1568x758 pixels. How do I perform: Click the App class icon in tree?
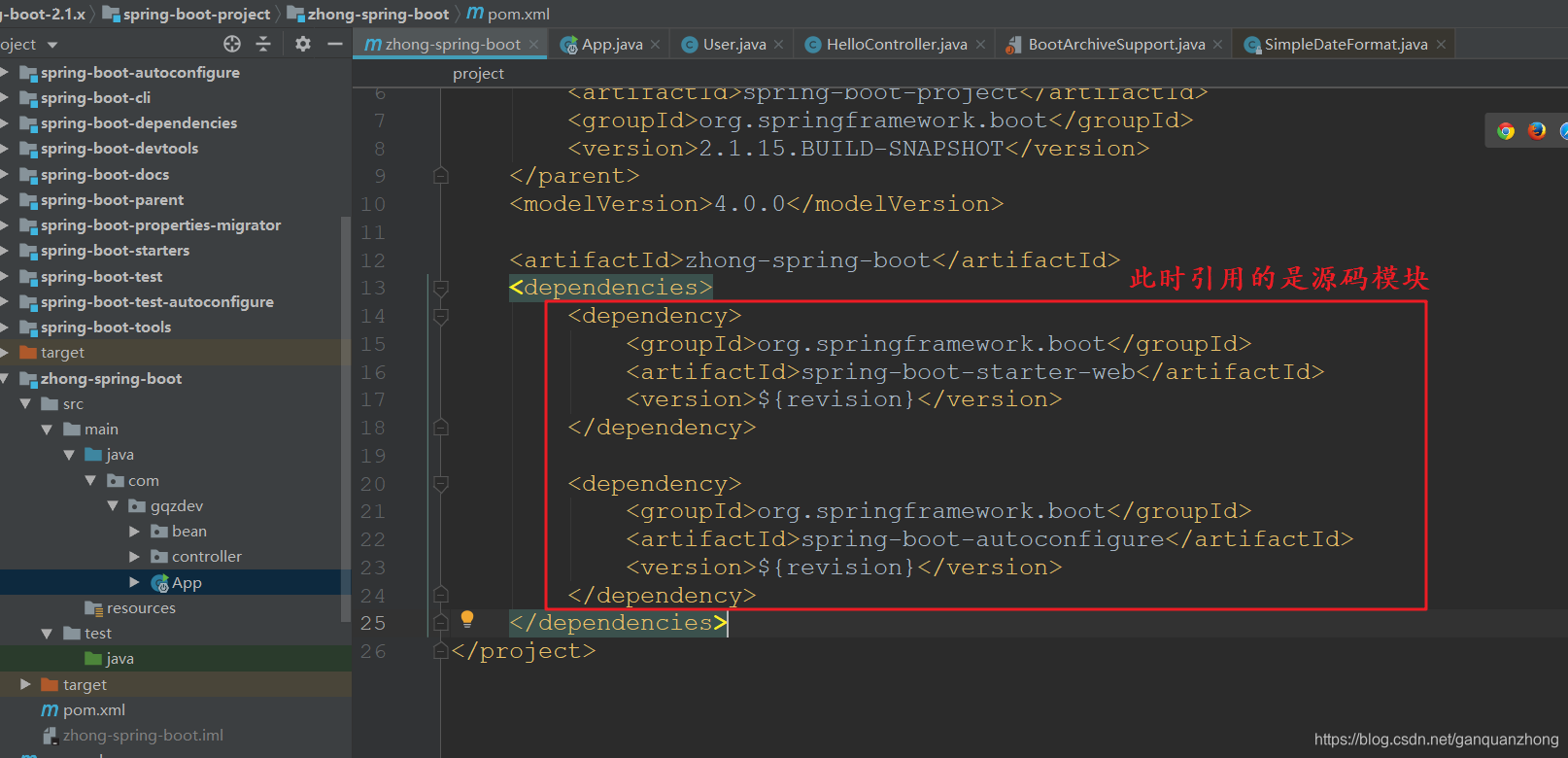coord(160,583)
